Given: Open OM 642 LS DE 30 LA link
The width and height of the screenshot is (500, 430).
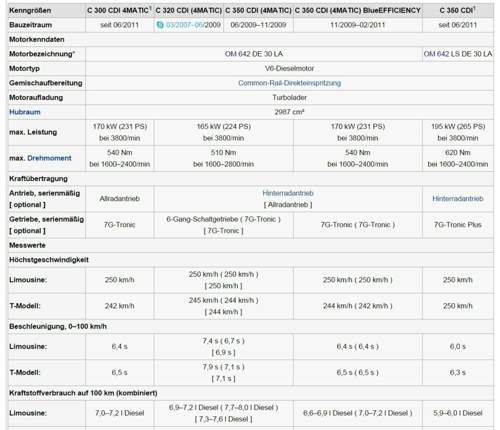Looking at the screenshot, I should point(458,54).
